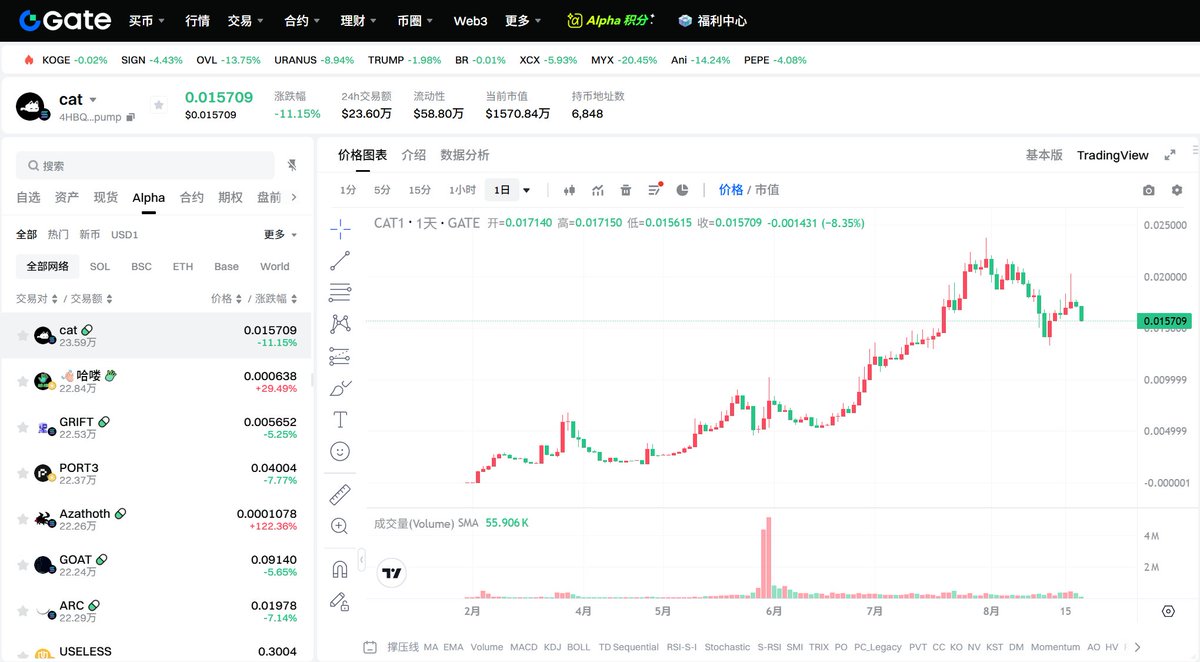Select the 热门 filter

59,235
